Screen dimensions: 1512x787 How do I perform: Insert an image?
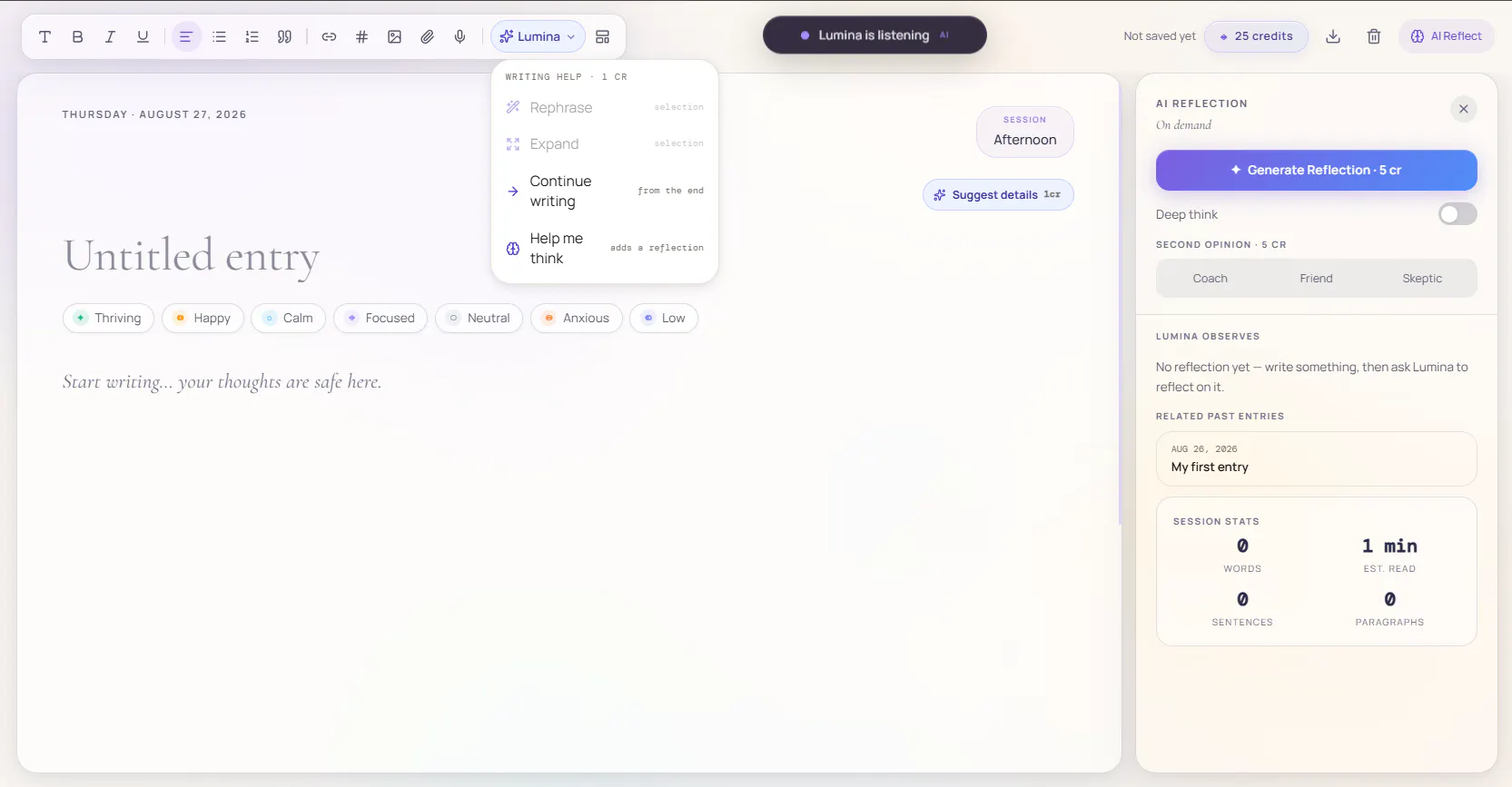tap(394, 37)
